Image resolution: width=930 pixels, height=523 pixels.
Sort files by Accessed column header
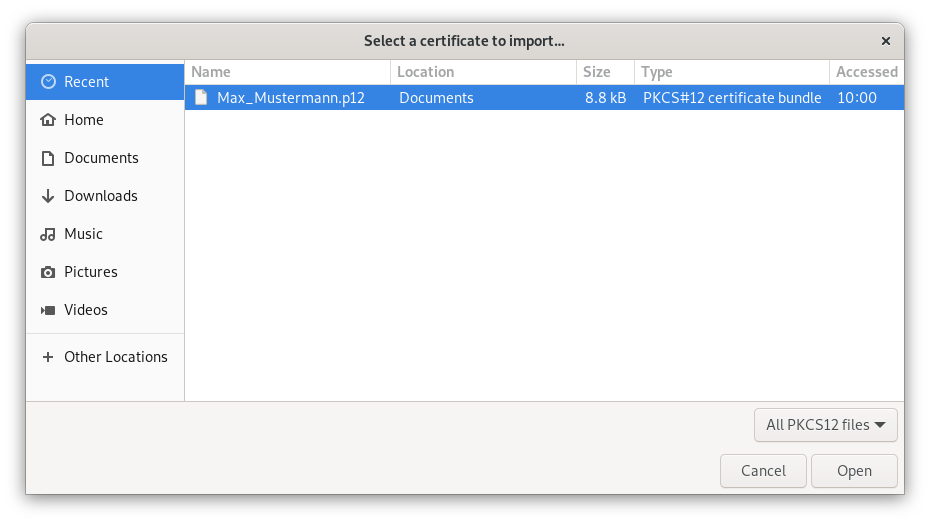(866, 72)
